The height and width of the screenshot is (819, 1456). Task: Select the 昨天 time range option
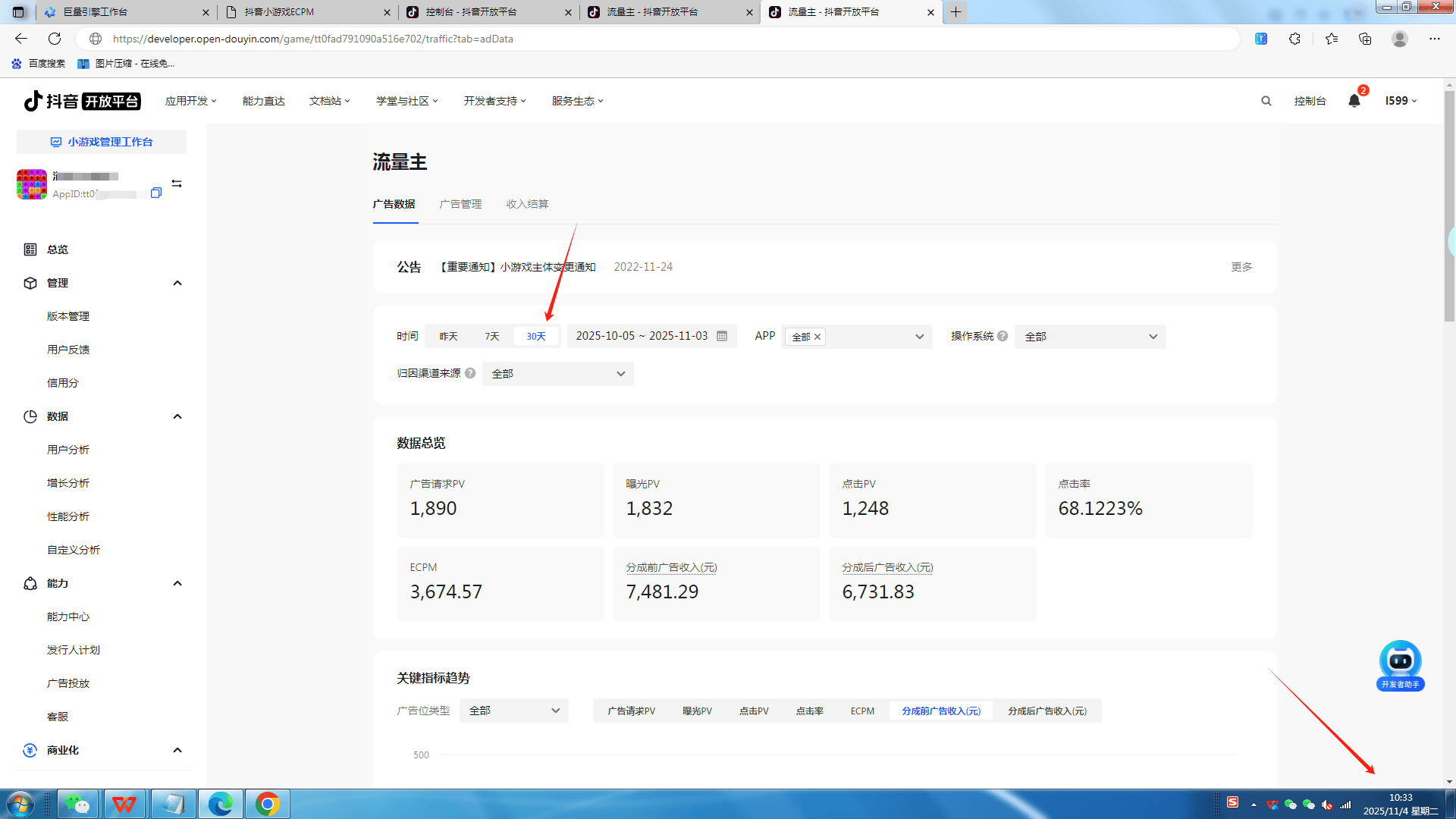pos(448,336)
